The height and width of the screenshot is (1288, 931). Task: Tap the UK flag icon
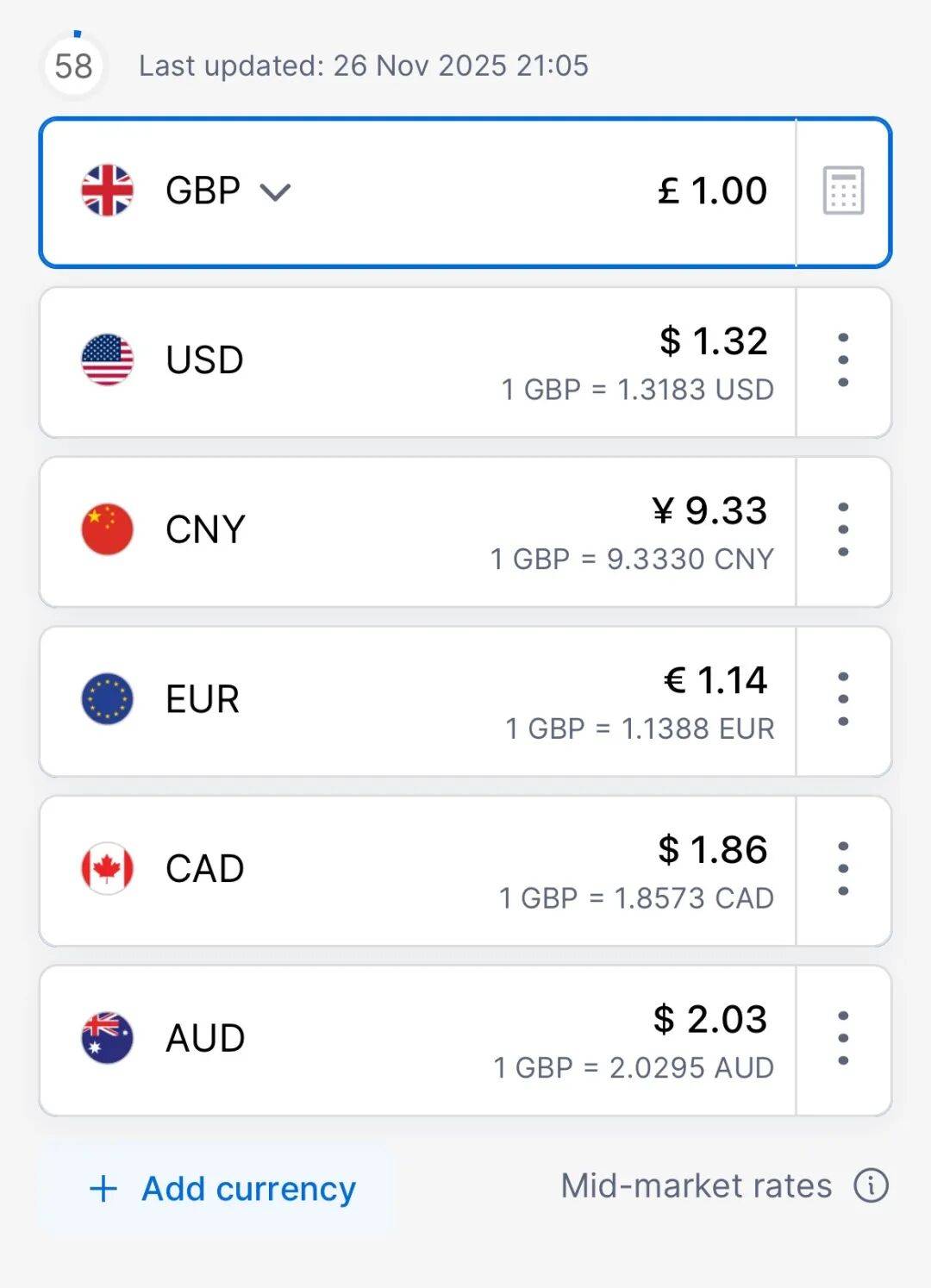tap(107, 191)
